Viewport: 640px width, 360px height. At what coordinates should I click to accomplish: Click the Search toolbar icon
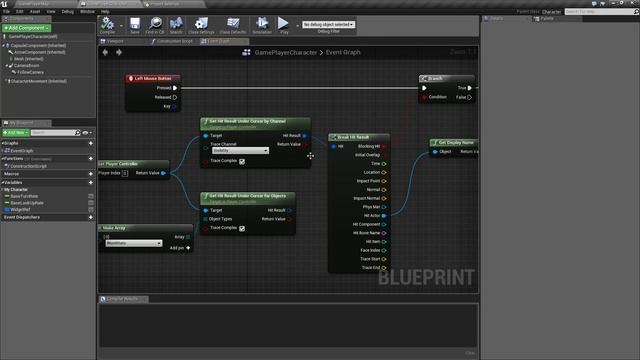pos(176,25)
